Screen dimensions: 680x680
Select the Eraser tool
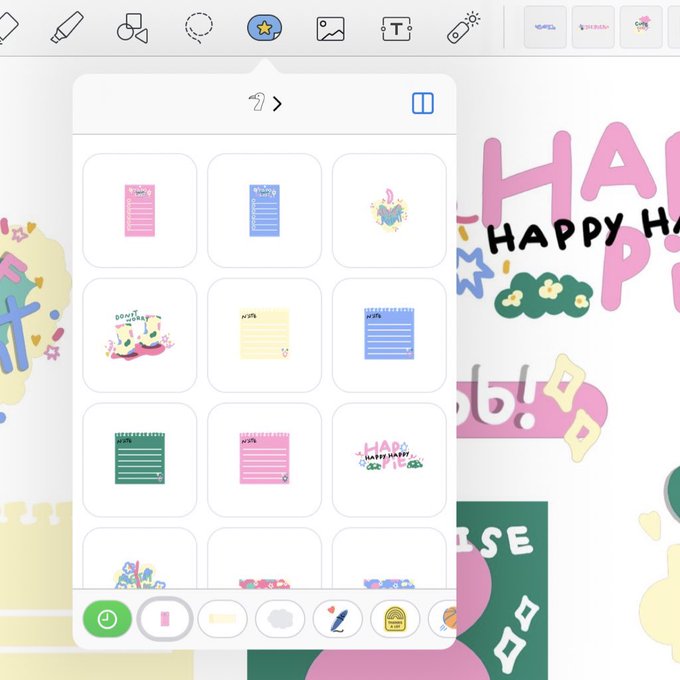pos(6,28)
